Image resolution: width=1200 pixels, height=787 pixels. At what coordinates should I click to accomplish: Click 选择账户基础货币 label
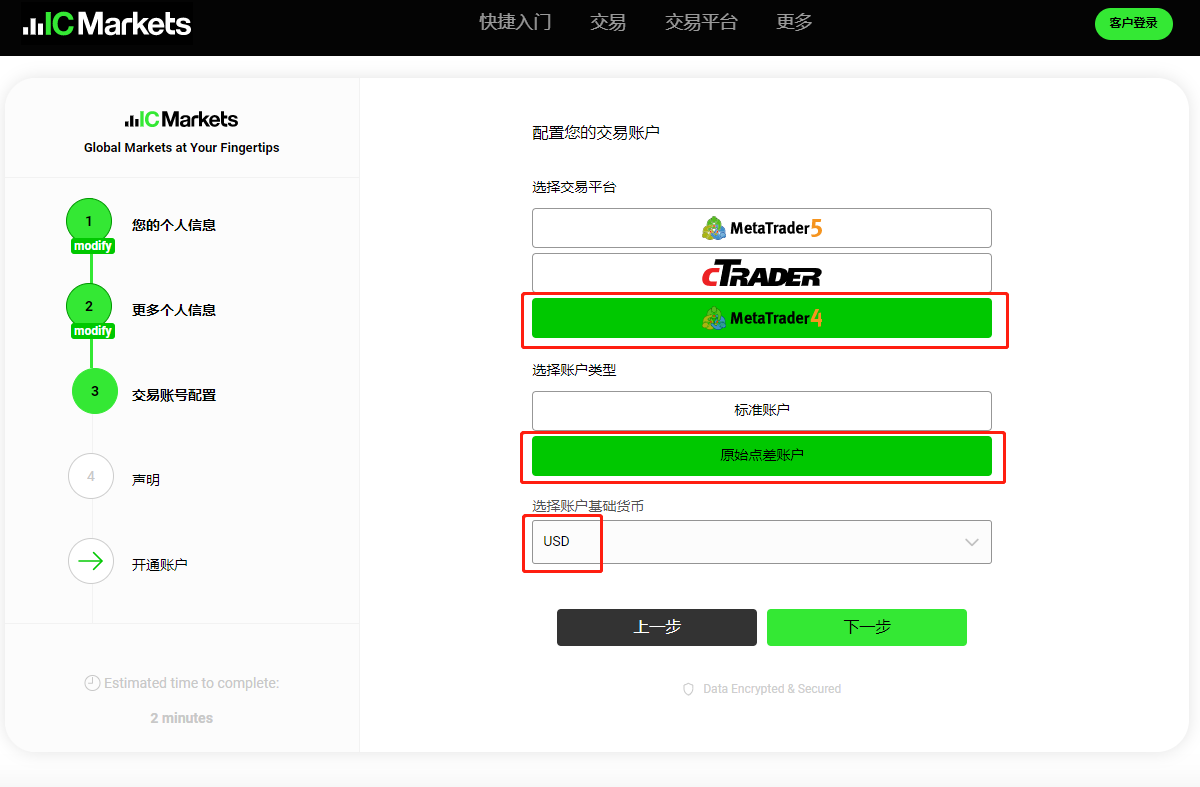tap(588, 506)
